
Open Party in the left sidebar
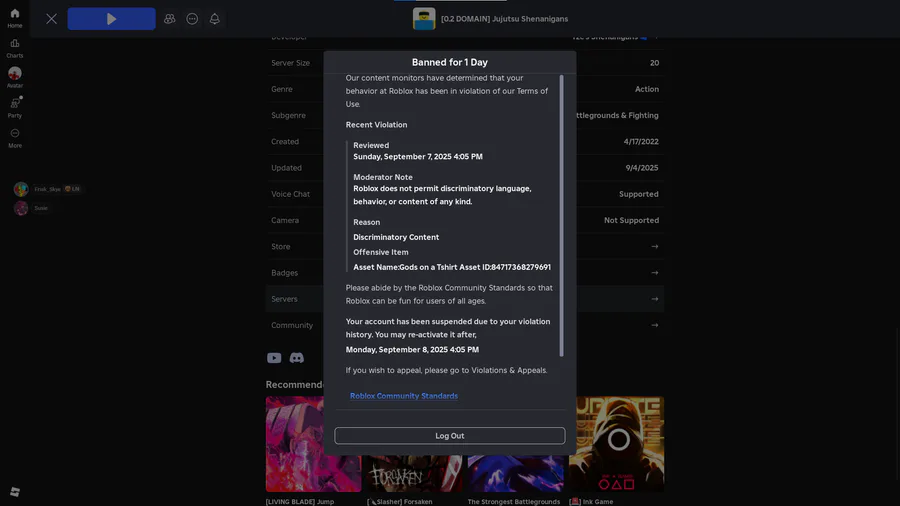(15, 108)
